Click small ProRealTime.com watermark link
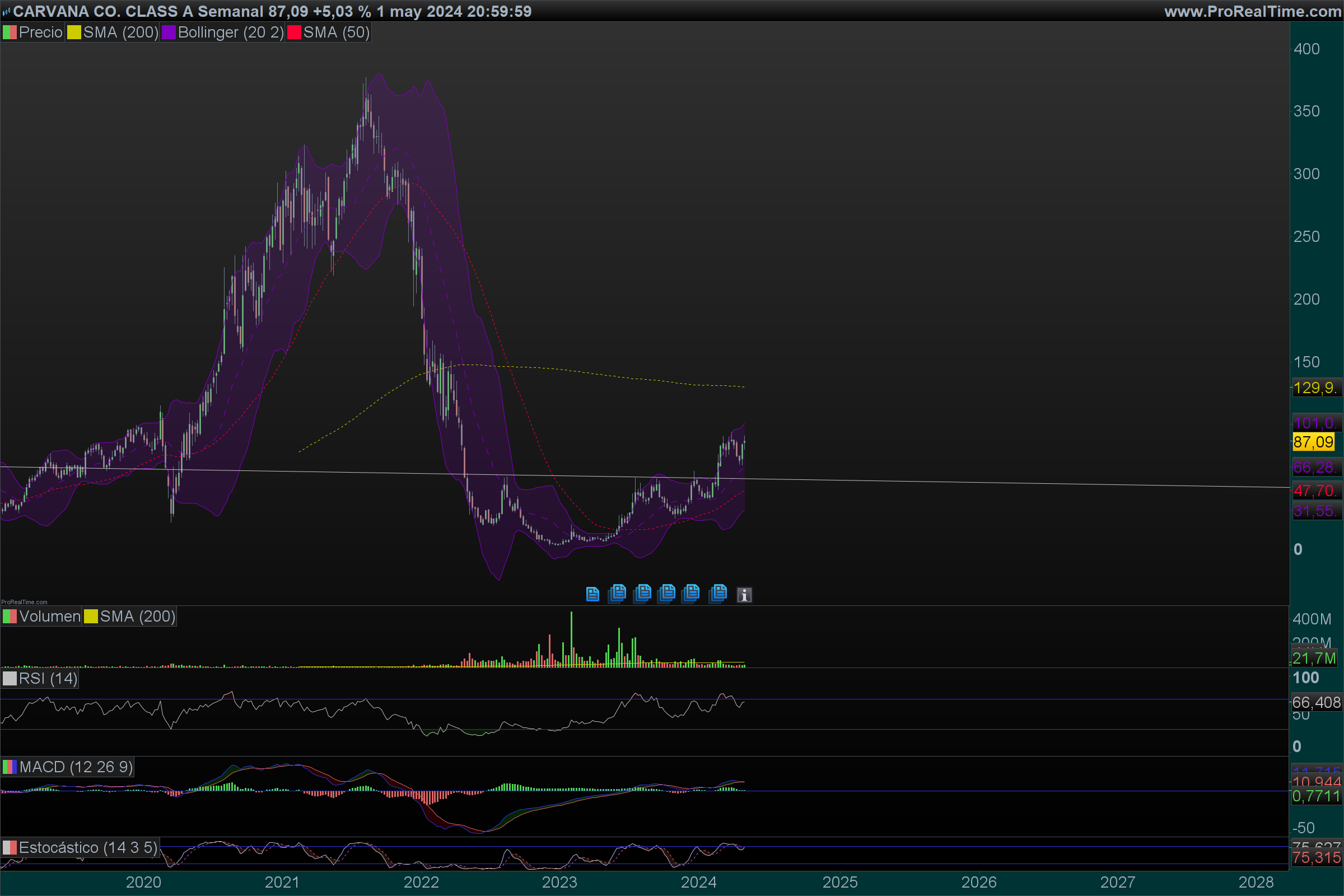 point(24,601)
